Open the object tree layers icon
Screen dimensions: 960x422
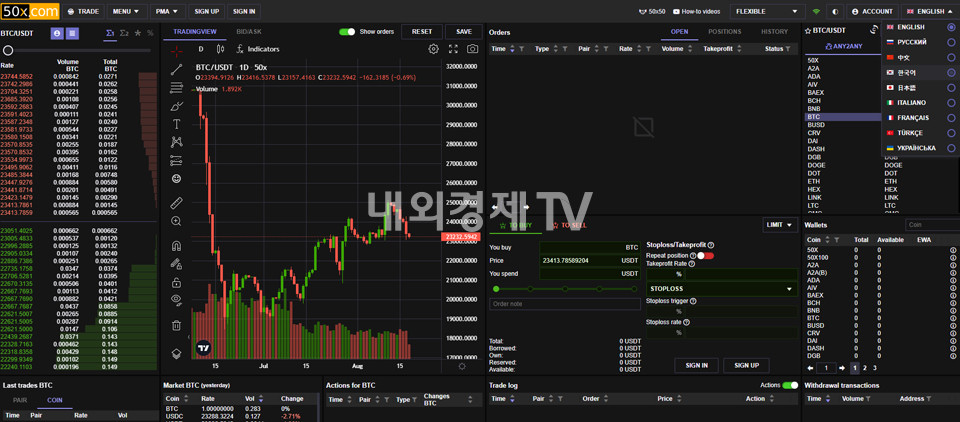pos(176,353)
